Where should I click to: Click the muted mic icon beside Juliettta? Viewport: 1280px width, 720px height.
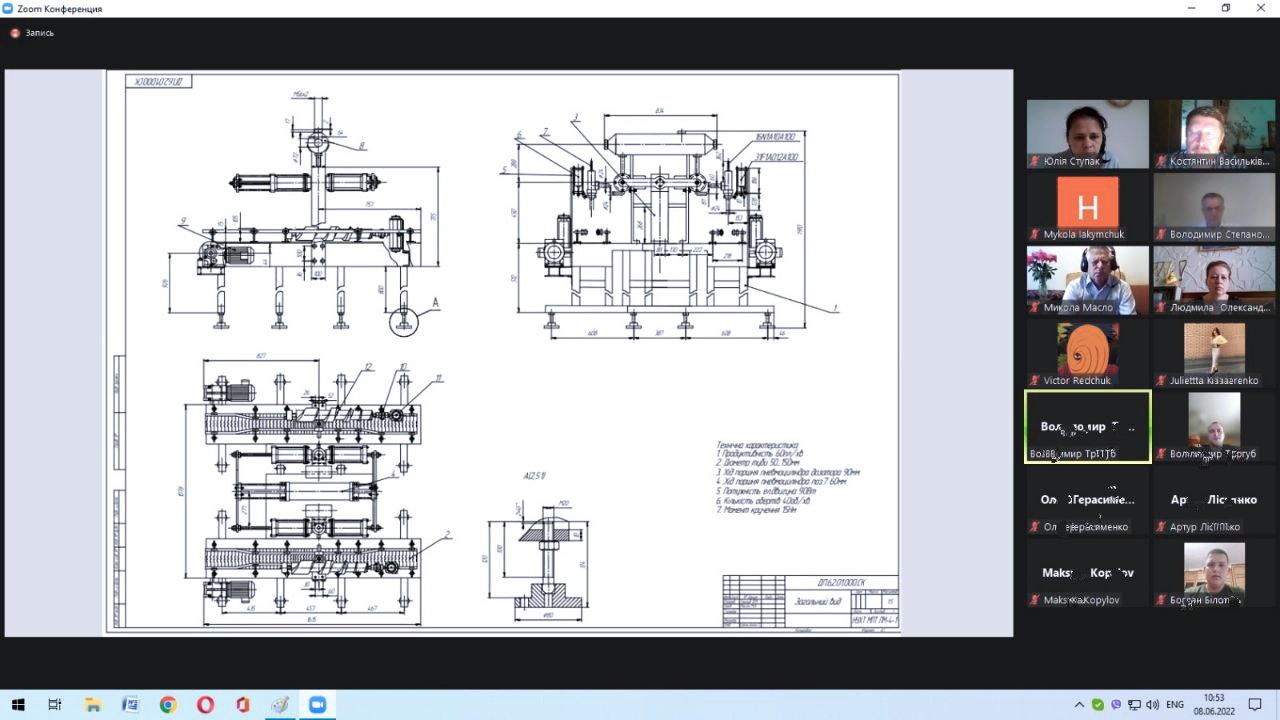click(1162, 381)
